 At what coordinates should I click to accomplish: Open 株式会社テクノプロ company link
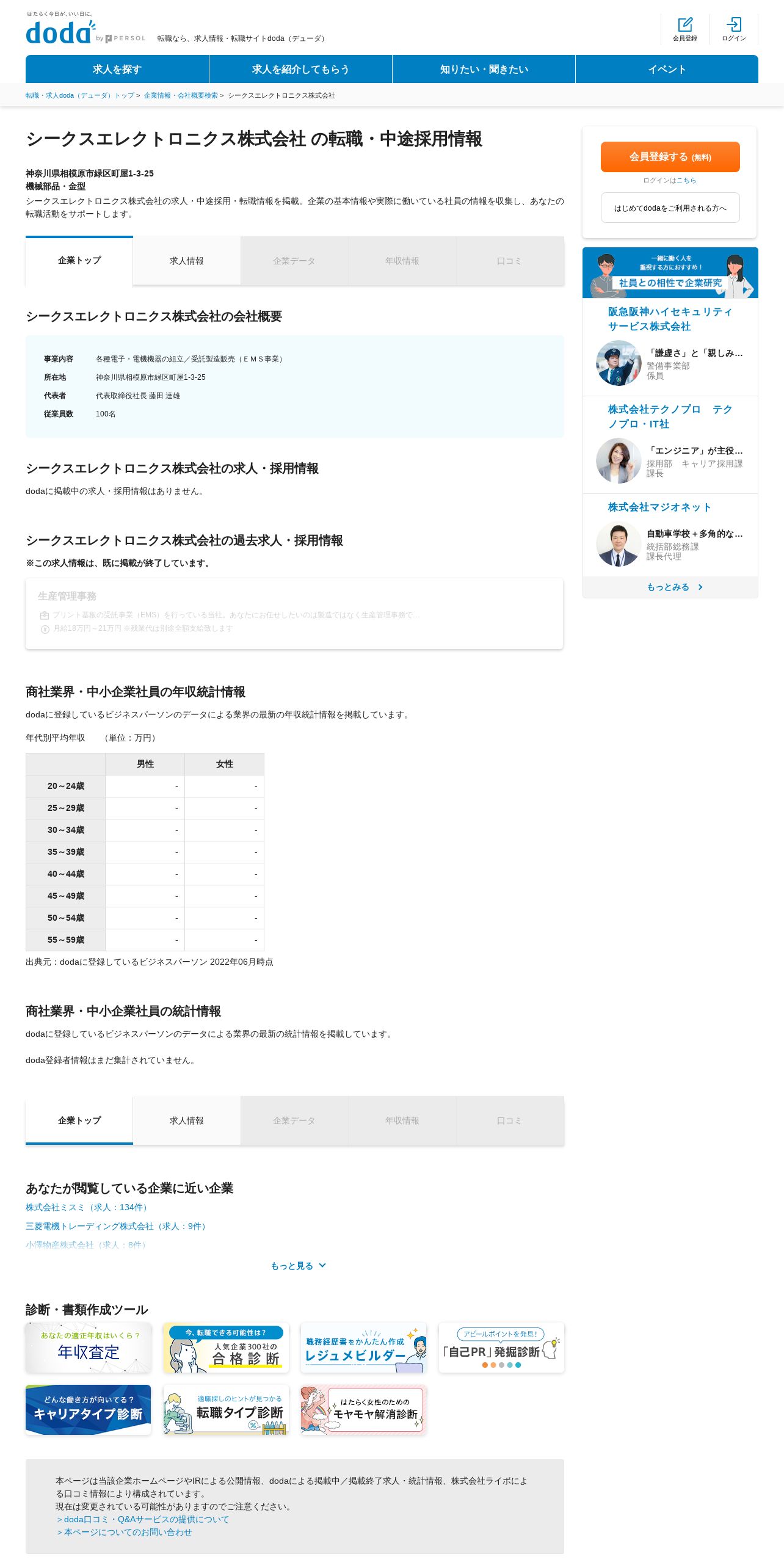coord(670,416)
